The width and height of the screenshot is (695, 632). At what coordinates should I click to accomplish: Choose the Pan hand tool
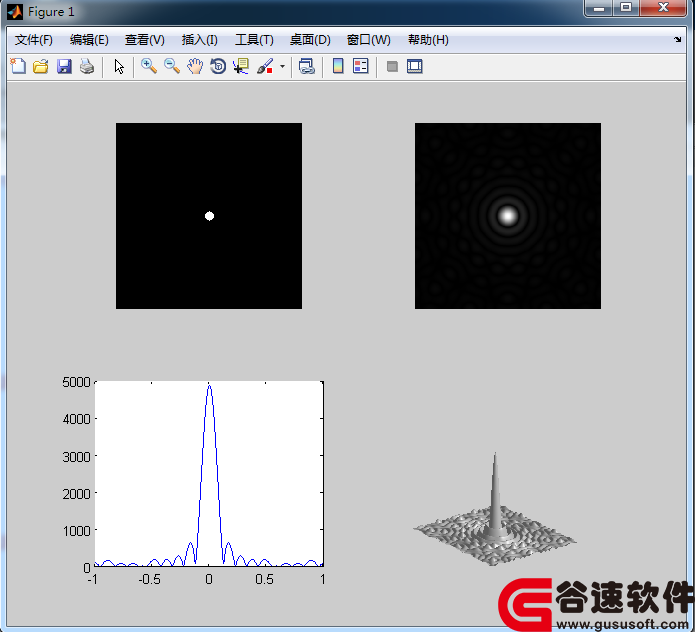click(x=195, y=66)
